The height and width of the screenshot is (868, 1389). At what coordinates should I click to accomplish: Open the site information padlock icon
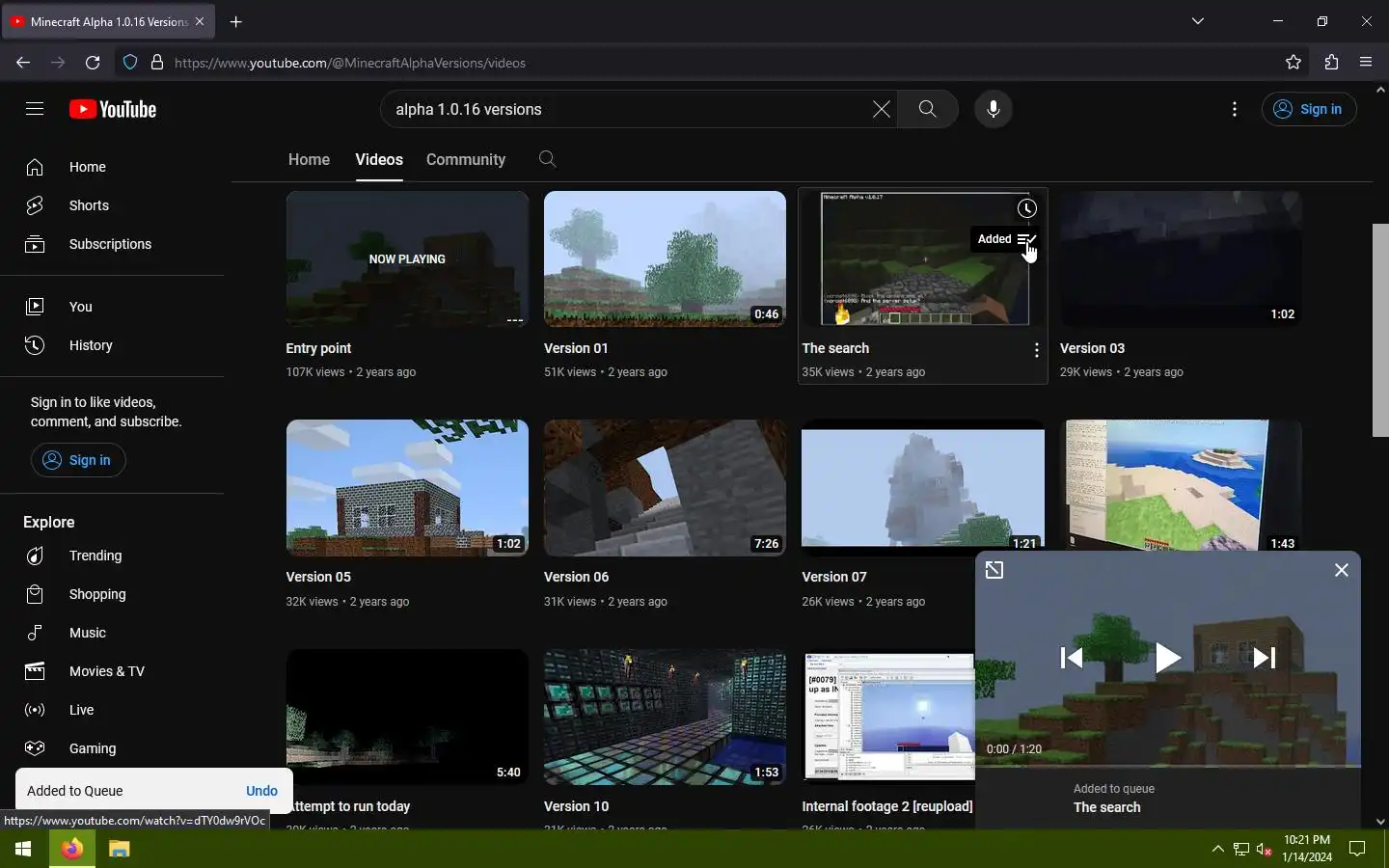coord(156,63)
